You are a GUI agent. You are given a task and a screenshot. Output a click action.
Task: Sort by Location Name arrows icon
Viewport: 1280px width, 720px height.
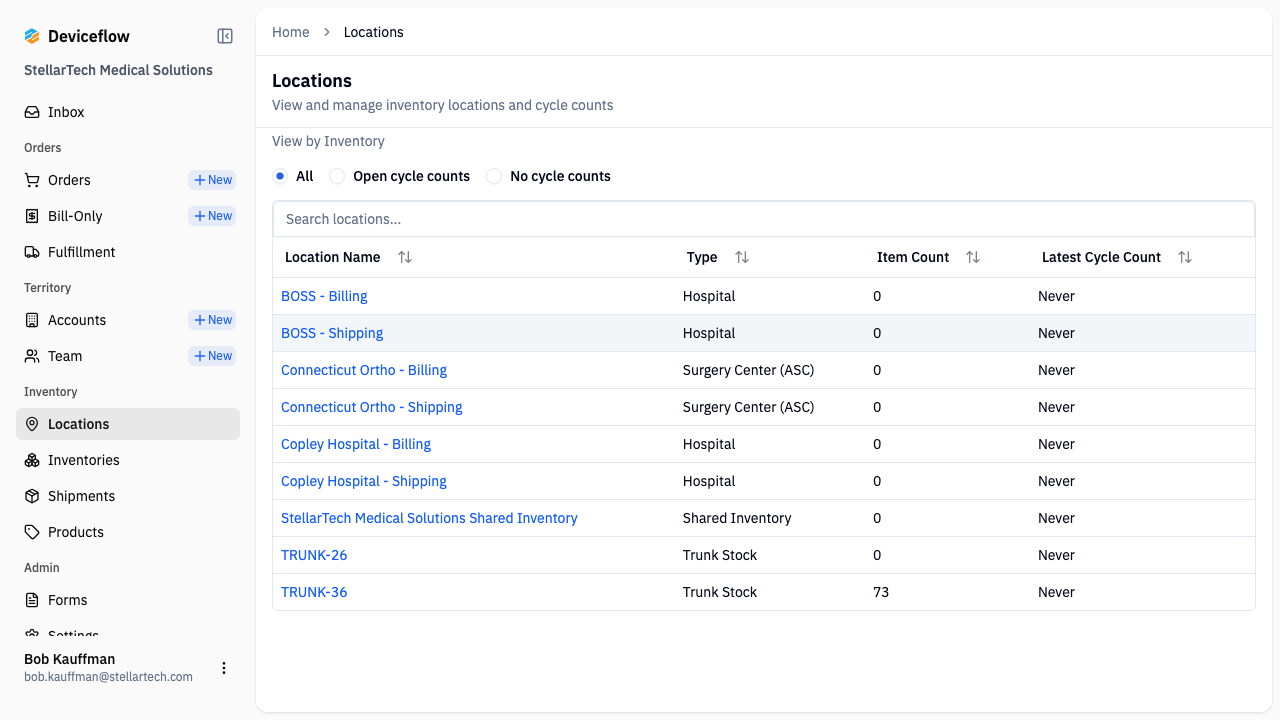405,257
